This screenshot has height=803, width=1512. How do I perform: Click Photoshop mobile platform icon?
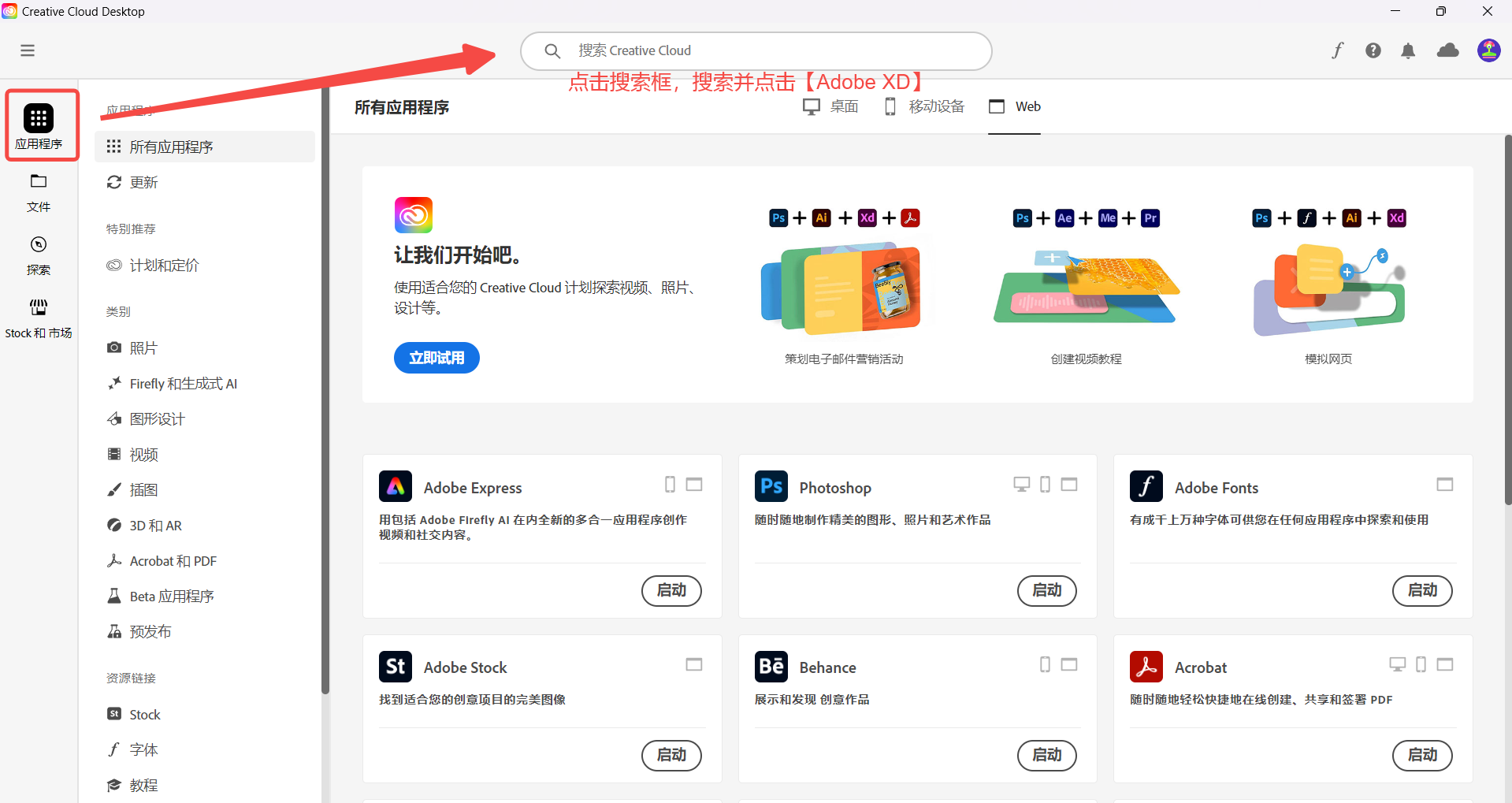coord(1046,484)
